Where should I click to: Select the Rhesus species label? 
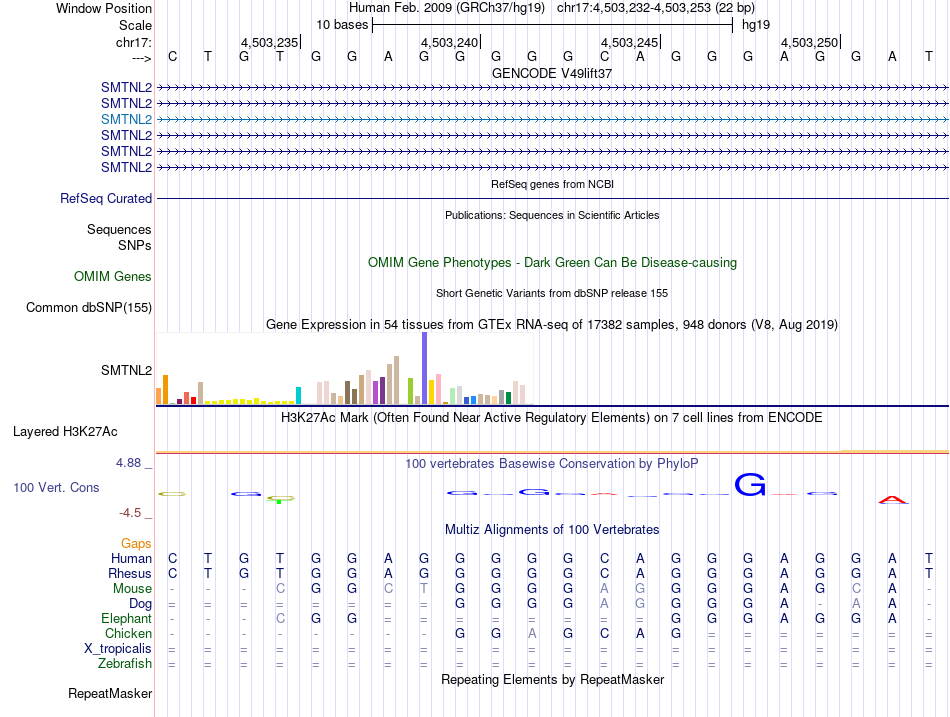130,573
